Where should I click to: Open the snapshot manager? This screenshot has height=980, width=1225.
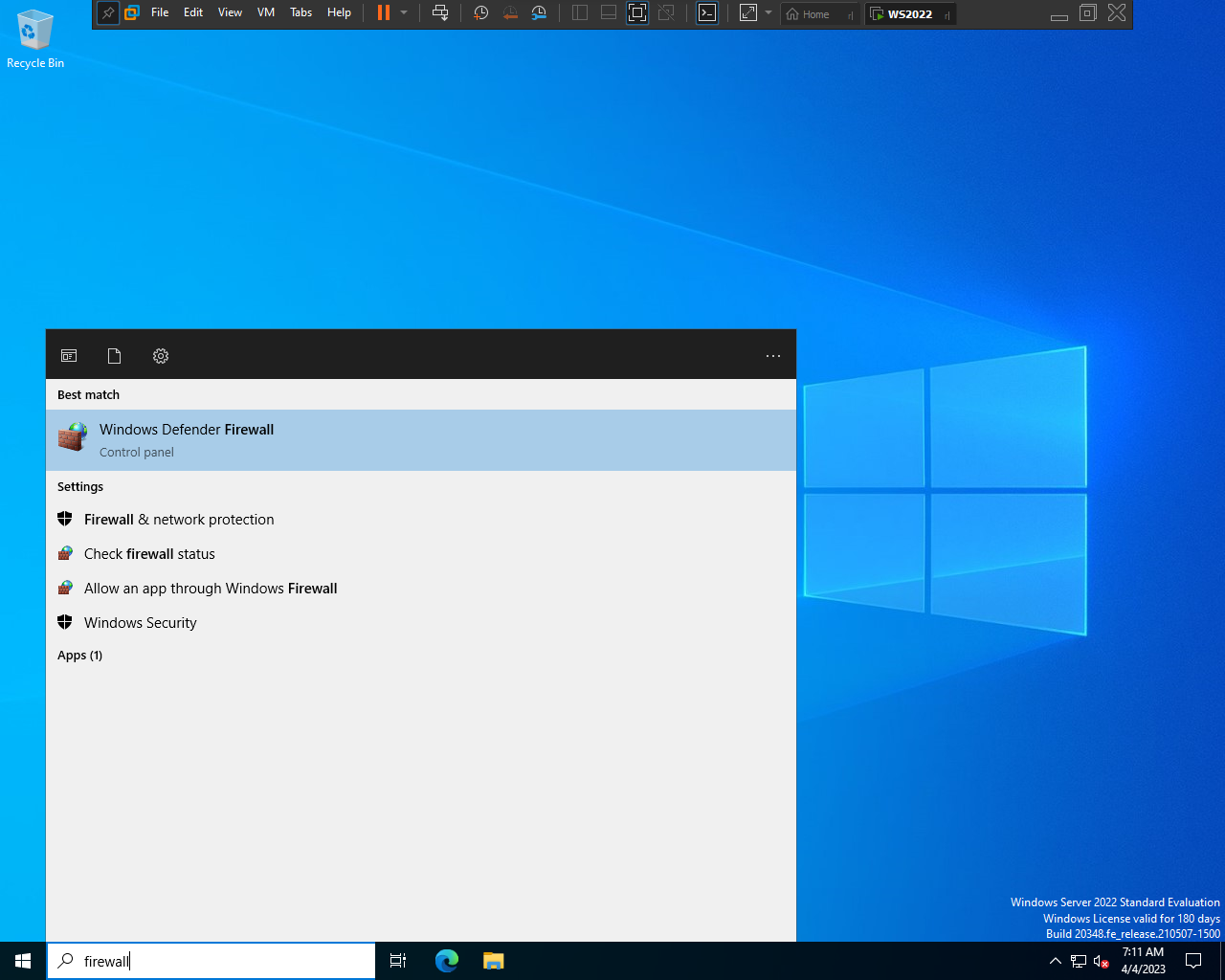click(x=539, y=13)
